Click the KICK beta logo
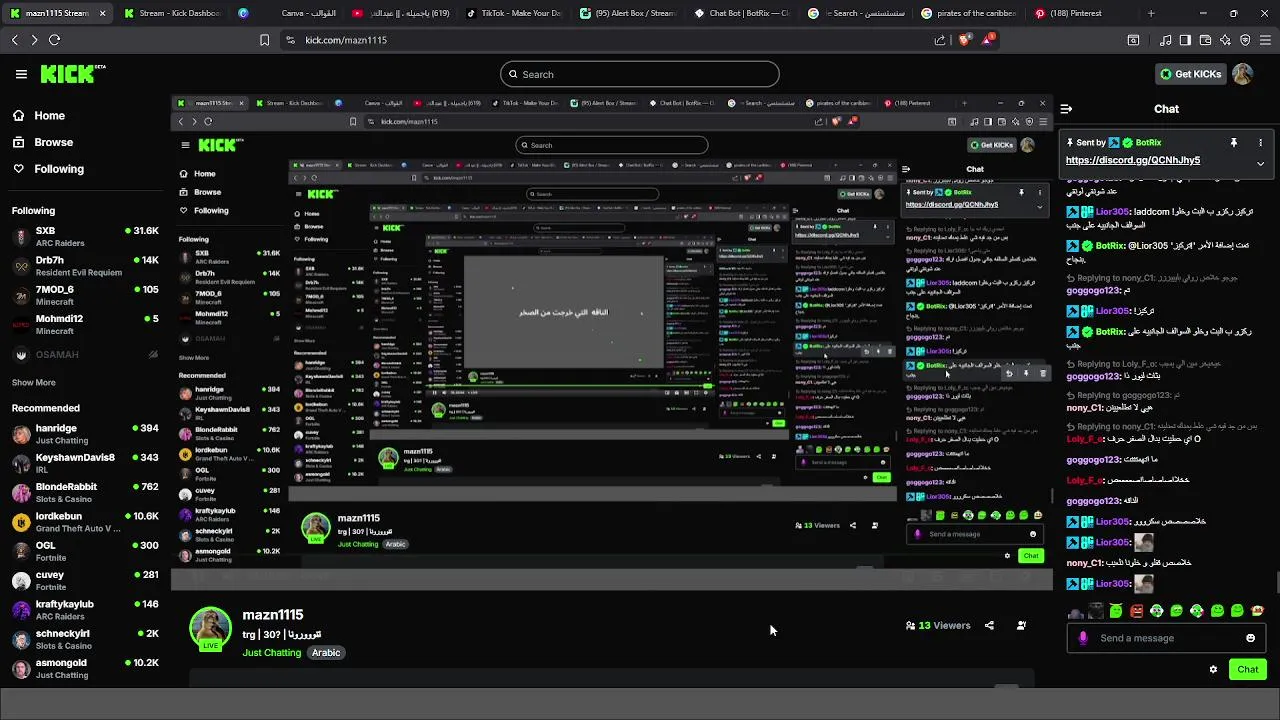The width and height of the screenshot is (1280, 720). pyautogui.click(x=72, y=74)
